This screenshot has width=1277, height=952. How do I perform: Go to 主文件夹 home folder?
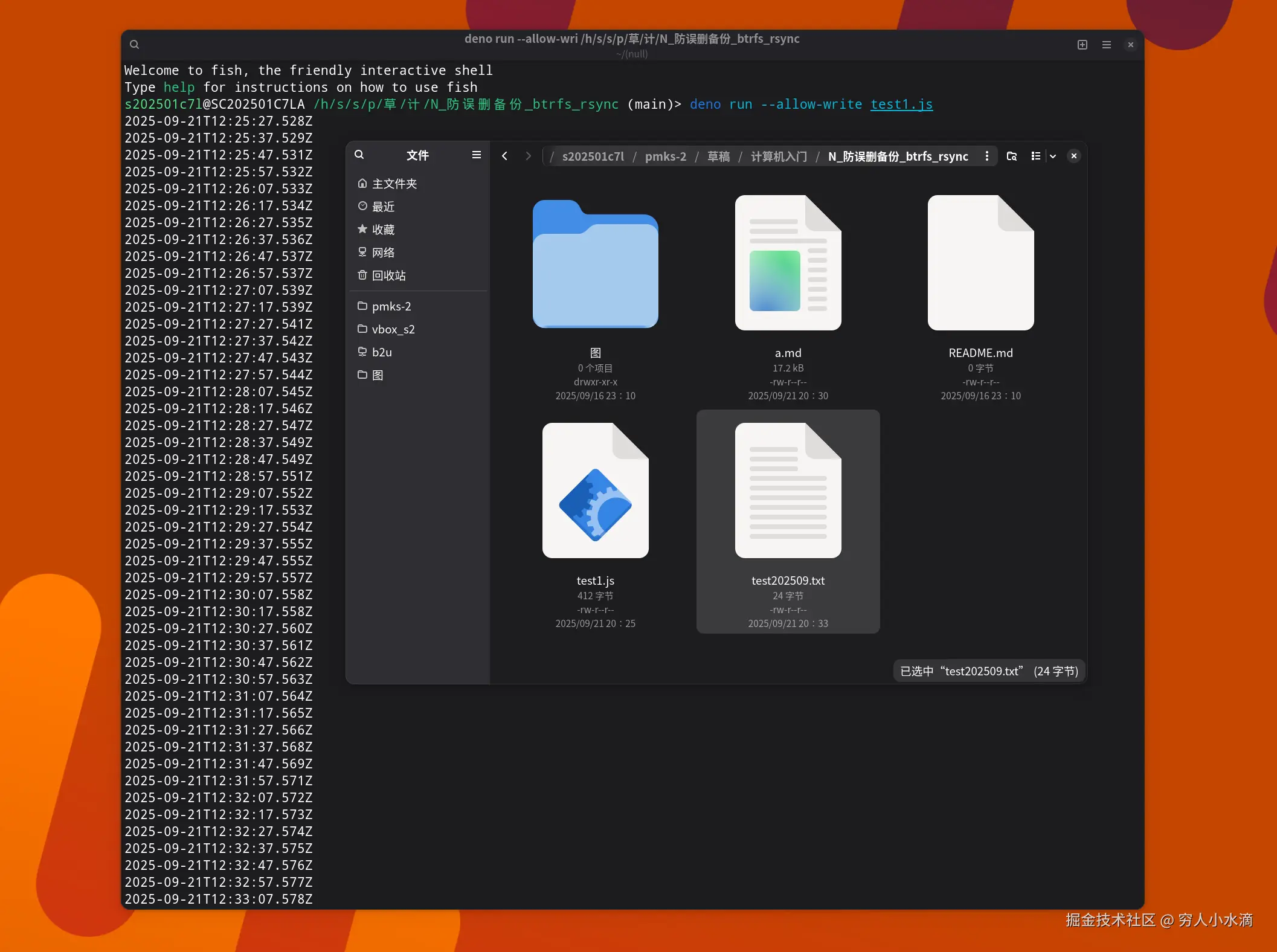click(x=394, y=184)
